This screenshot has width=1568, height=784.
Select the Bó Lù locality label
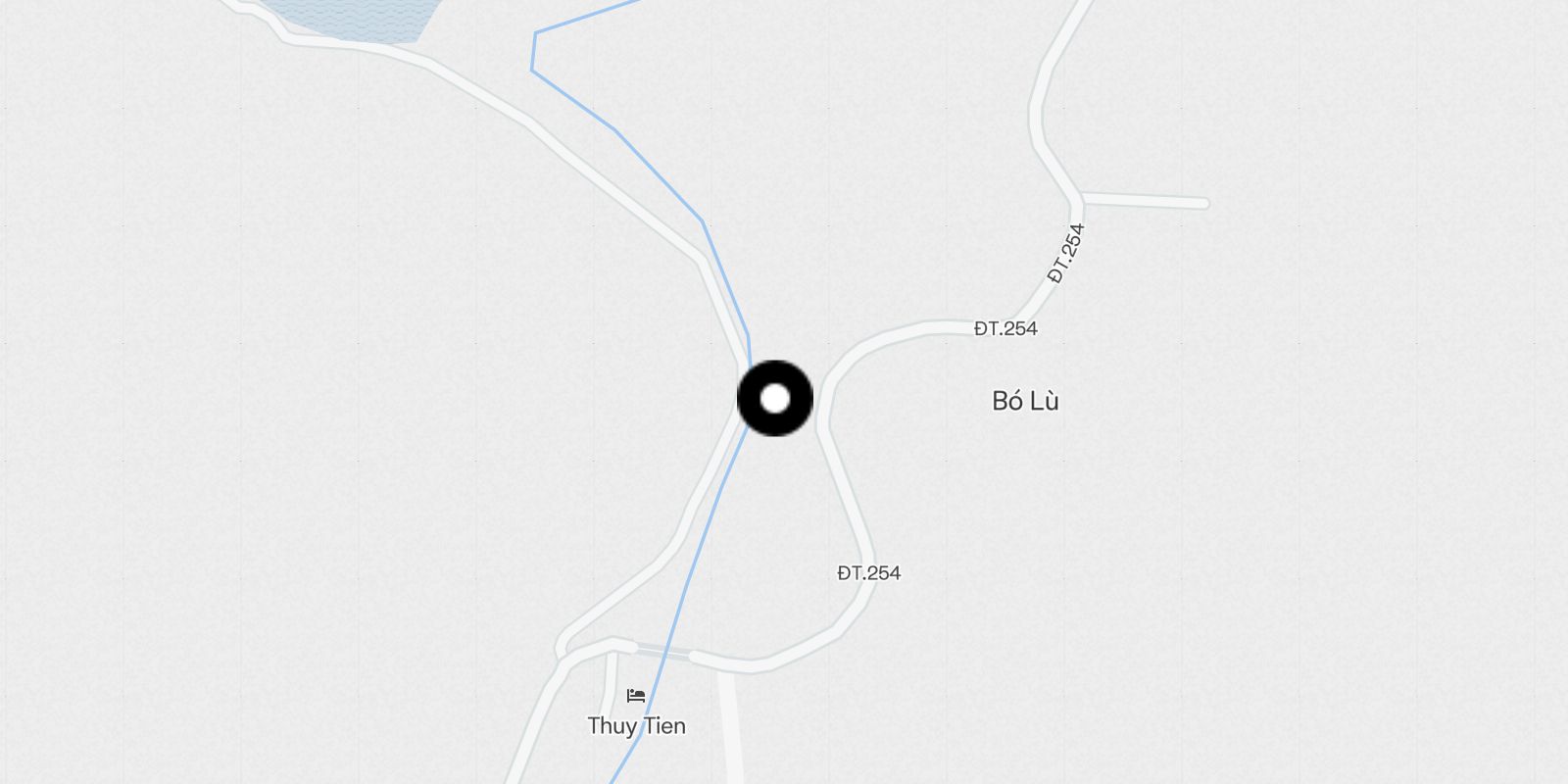click(1025, 401)
